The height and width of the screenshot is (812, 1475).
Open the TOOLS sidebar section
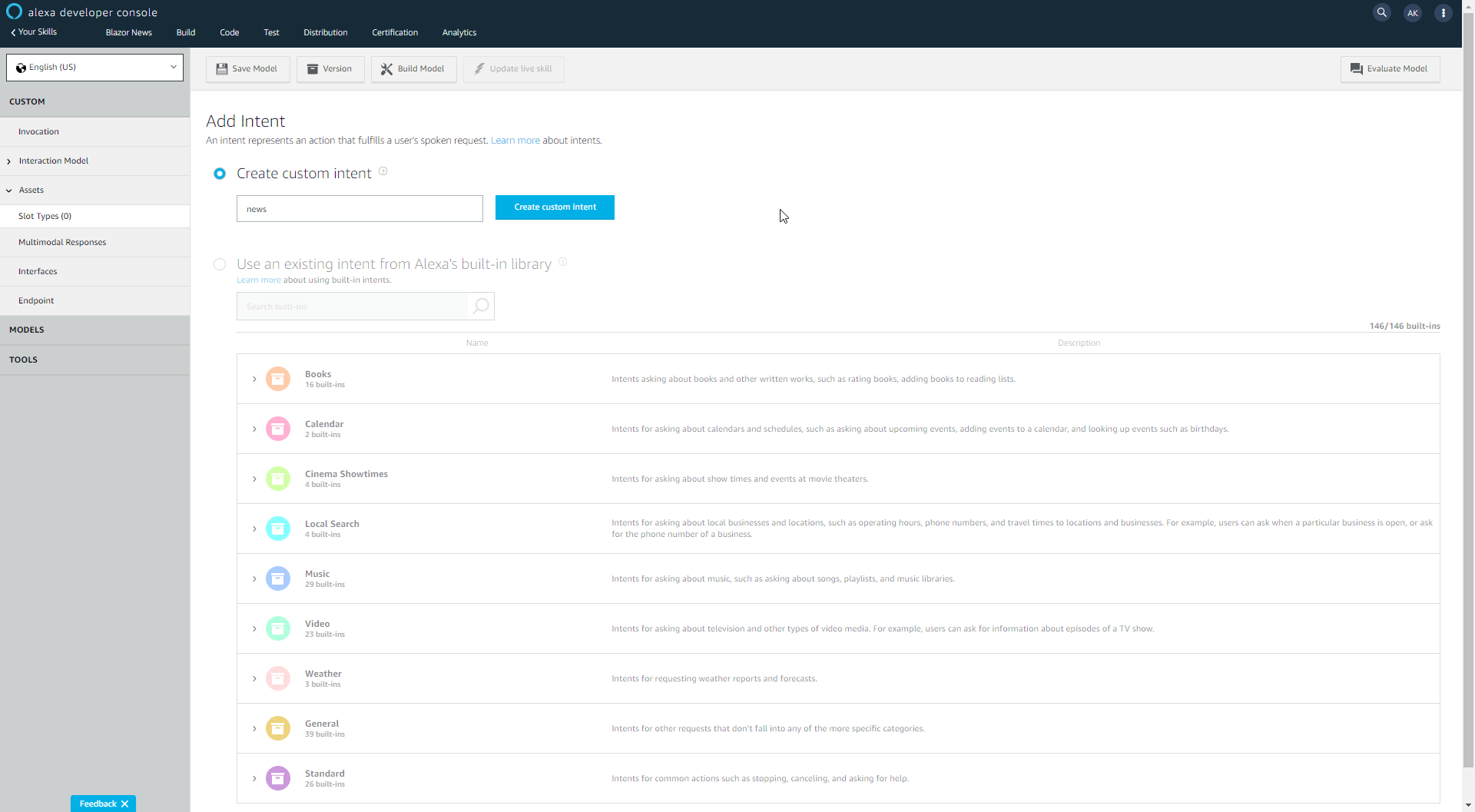click(x=95, y=360)
